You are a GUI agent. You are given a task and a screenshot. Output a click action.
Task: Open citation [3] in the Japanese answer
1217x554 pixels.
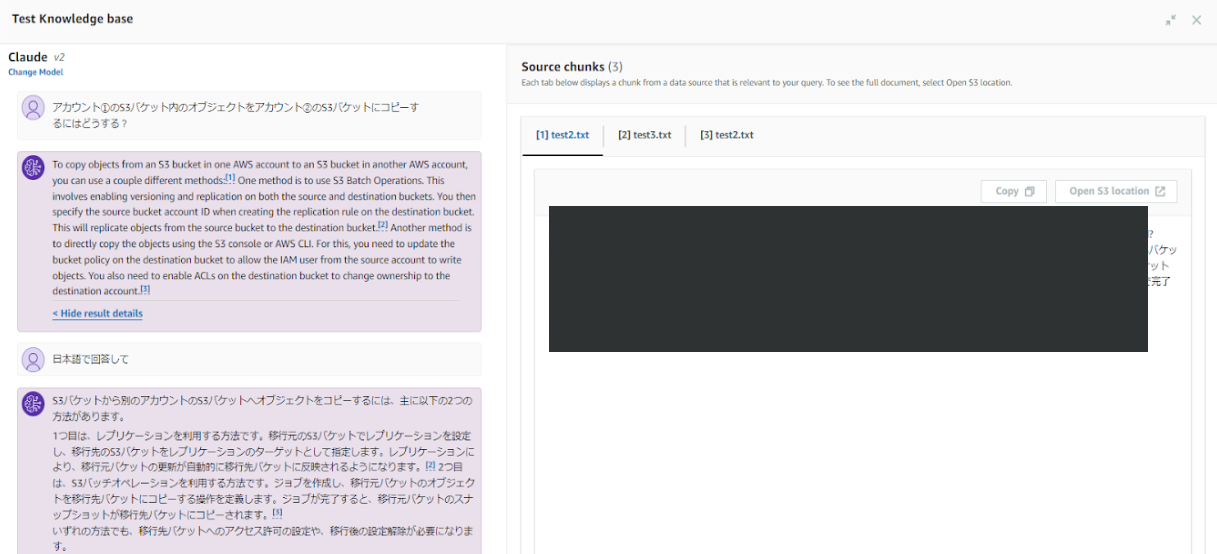coord(278,513)
